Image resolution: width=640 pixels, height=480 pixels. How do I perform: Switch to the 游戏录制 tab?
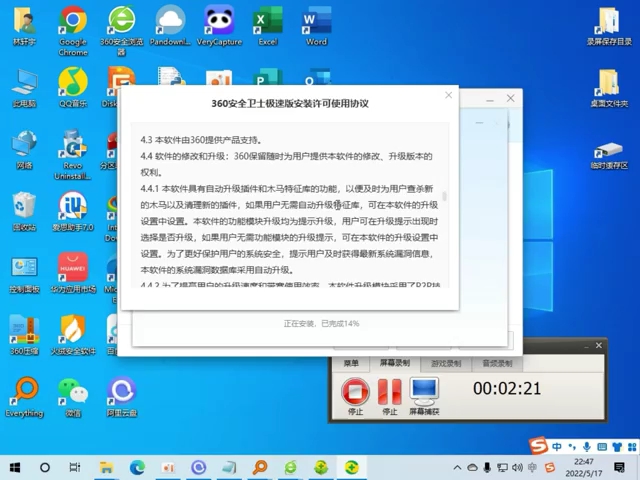click(446, 363)
